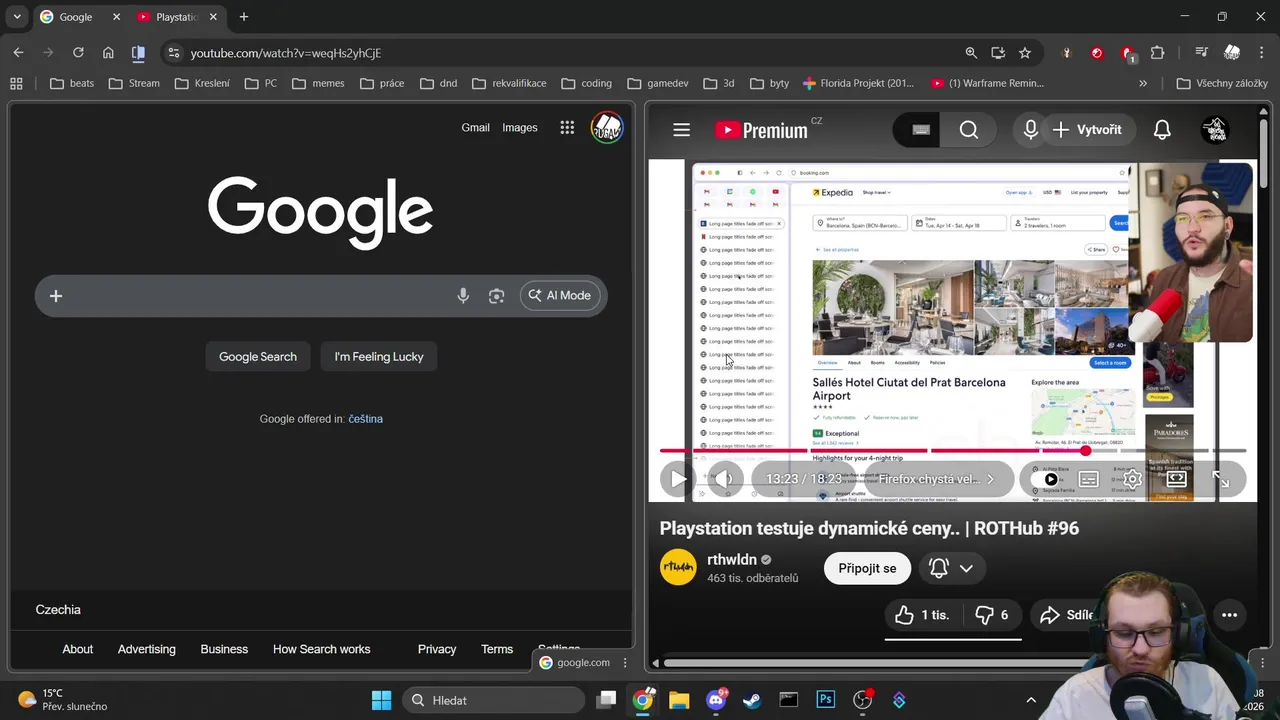Open the tab search dropdown arrow
Viewport: 1280px width, 720px height.
(x=17, y=17)
